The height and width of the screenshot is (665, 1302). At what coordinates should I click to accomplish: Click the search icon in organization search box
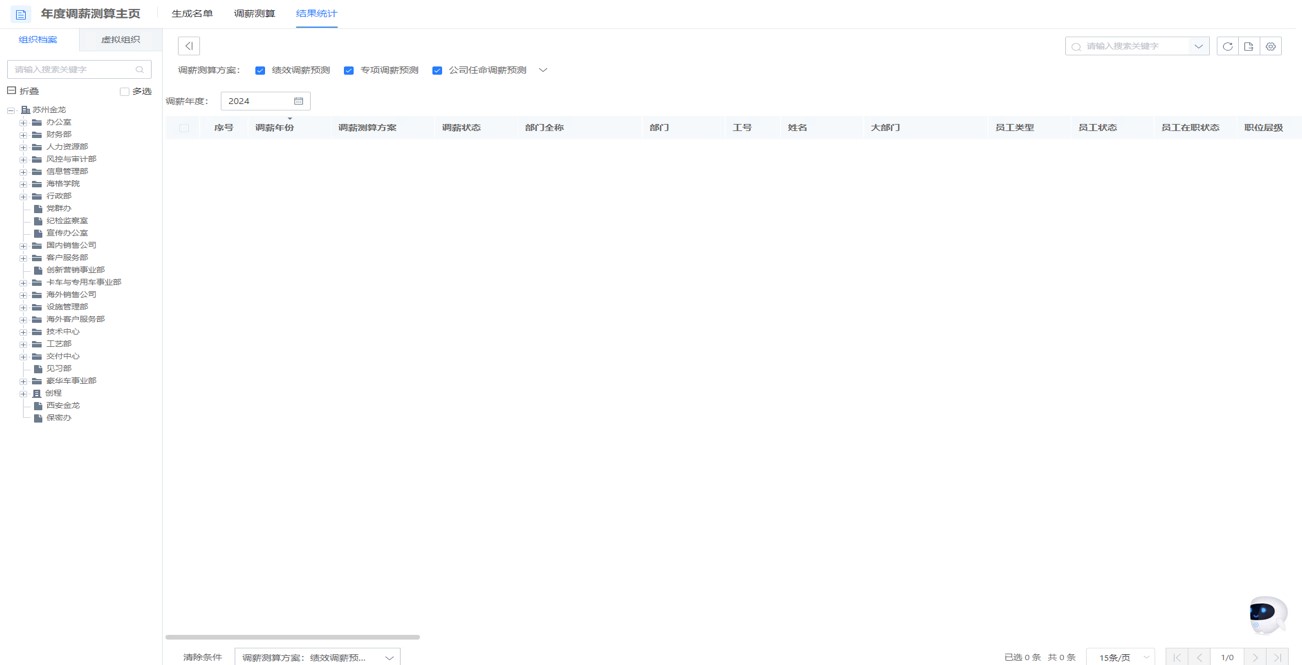pos(140,70)
